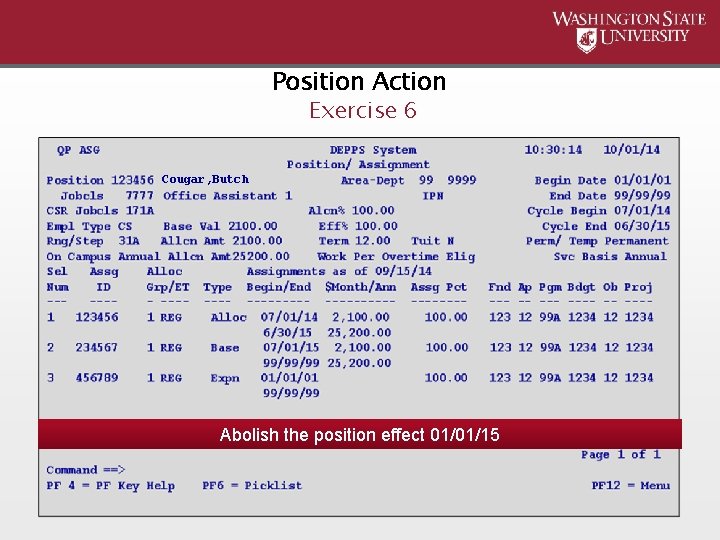
Task: Click the 'Base' type in row 2
Action: [225, 348]
